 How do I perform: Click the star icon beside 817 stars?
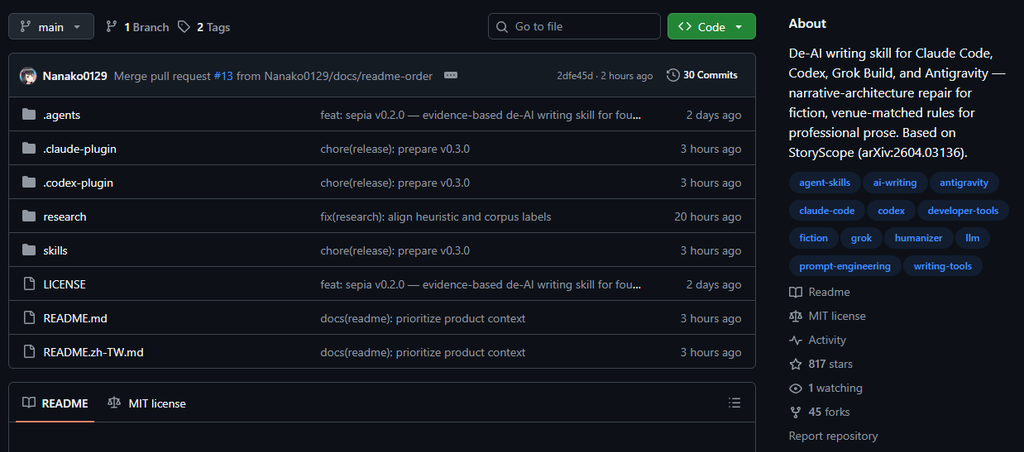[x=795, y=364]
